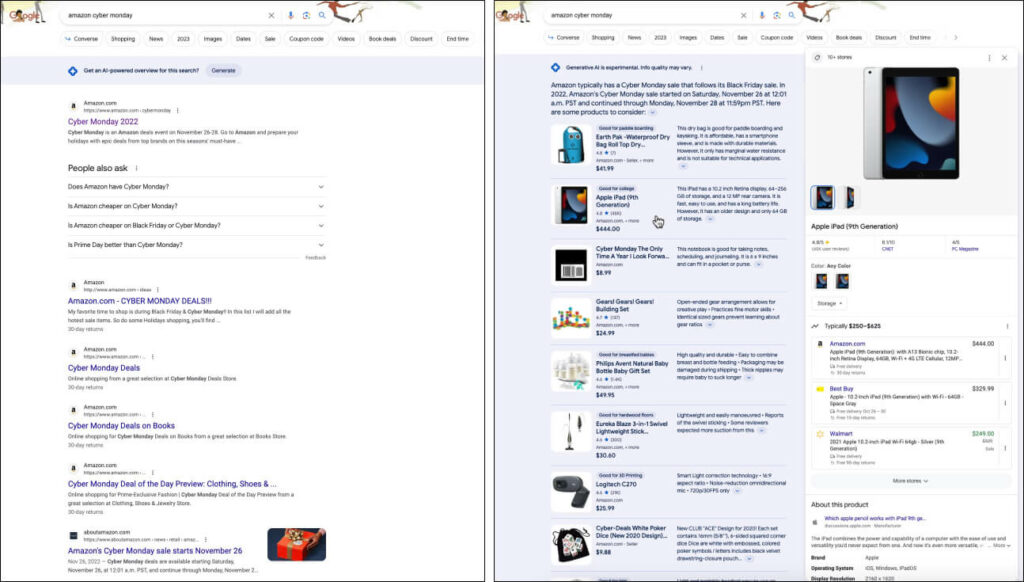This screenshot has height=582, width=1024.
Task: Open the PC Magazine review link
Action: tap(965, 249)
